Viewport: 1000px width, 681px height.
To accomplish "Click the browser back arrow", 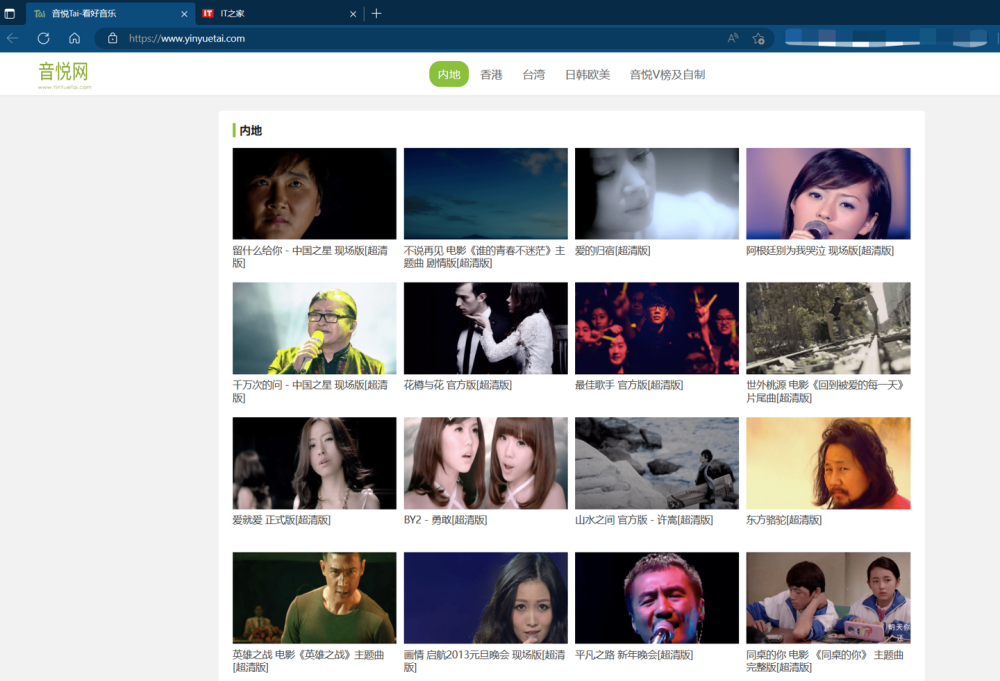I will [12, 38].
